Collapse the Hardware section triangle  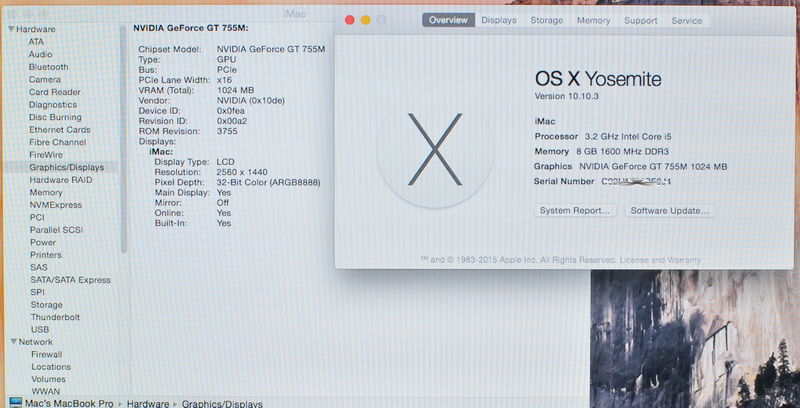[x=11, y=29]
